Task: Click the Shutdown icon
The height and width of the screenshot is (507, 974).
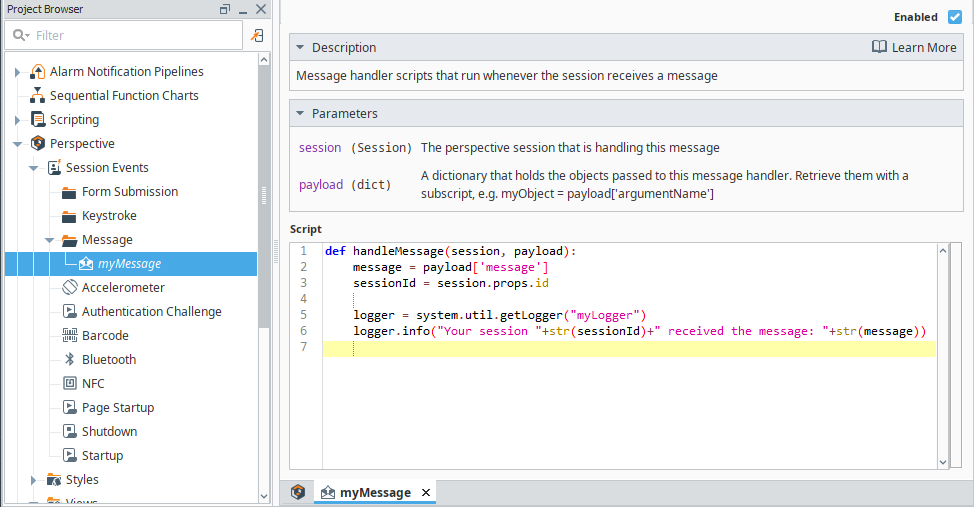Action: pyautogui.click(x=70, y=431)
